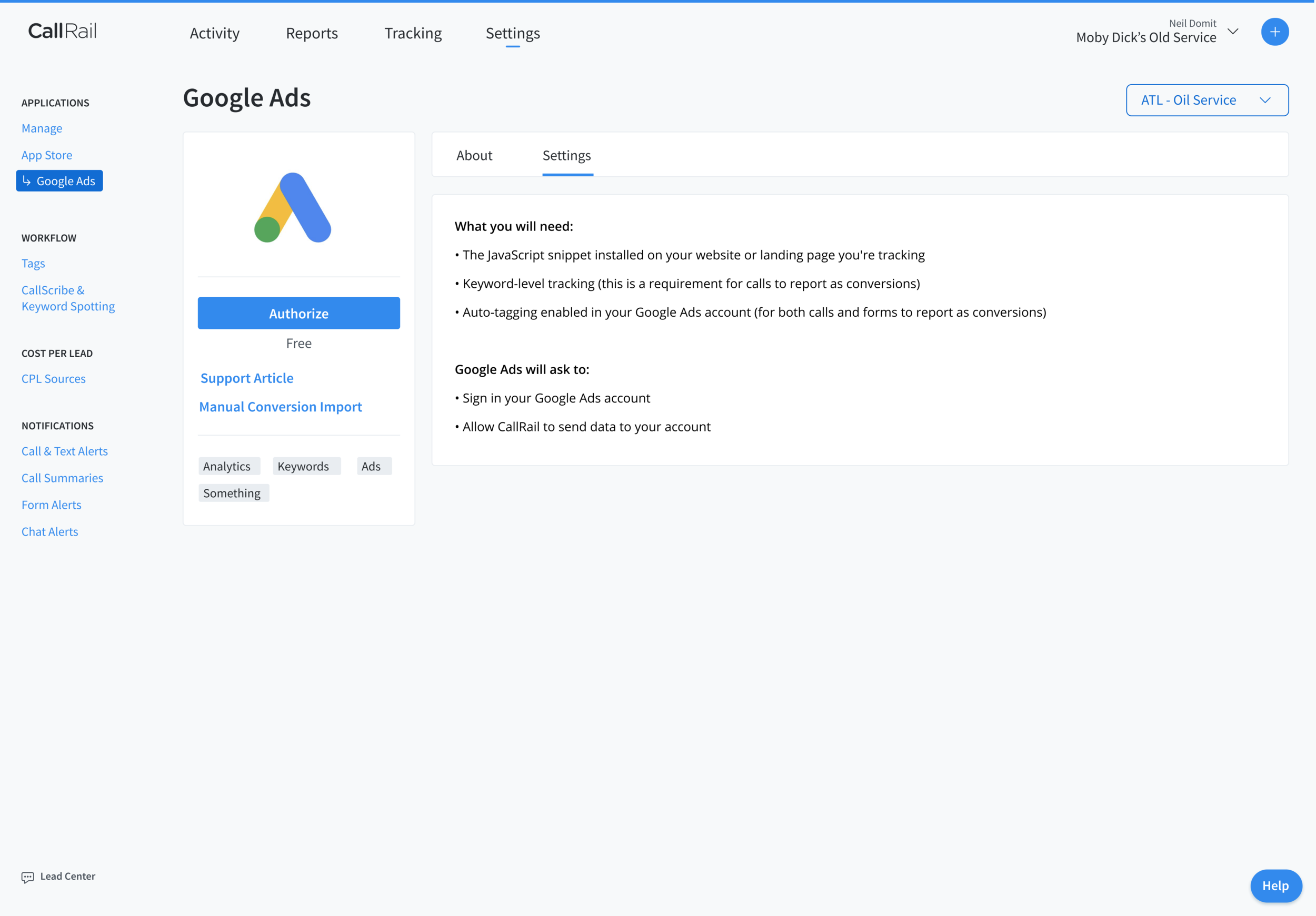
Task: Click the CallRail logo
Action: [x=63, y=31]
